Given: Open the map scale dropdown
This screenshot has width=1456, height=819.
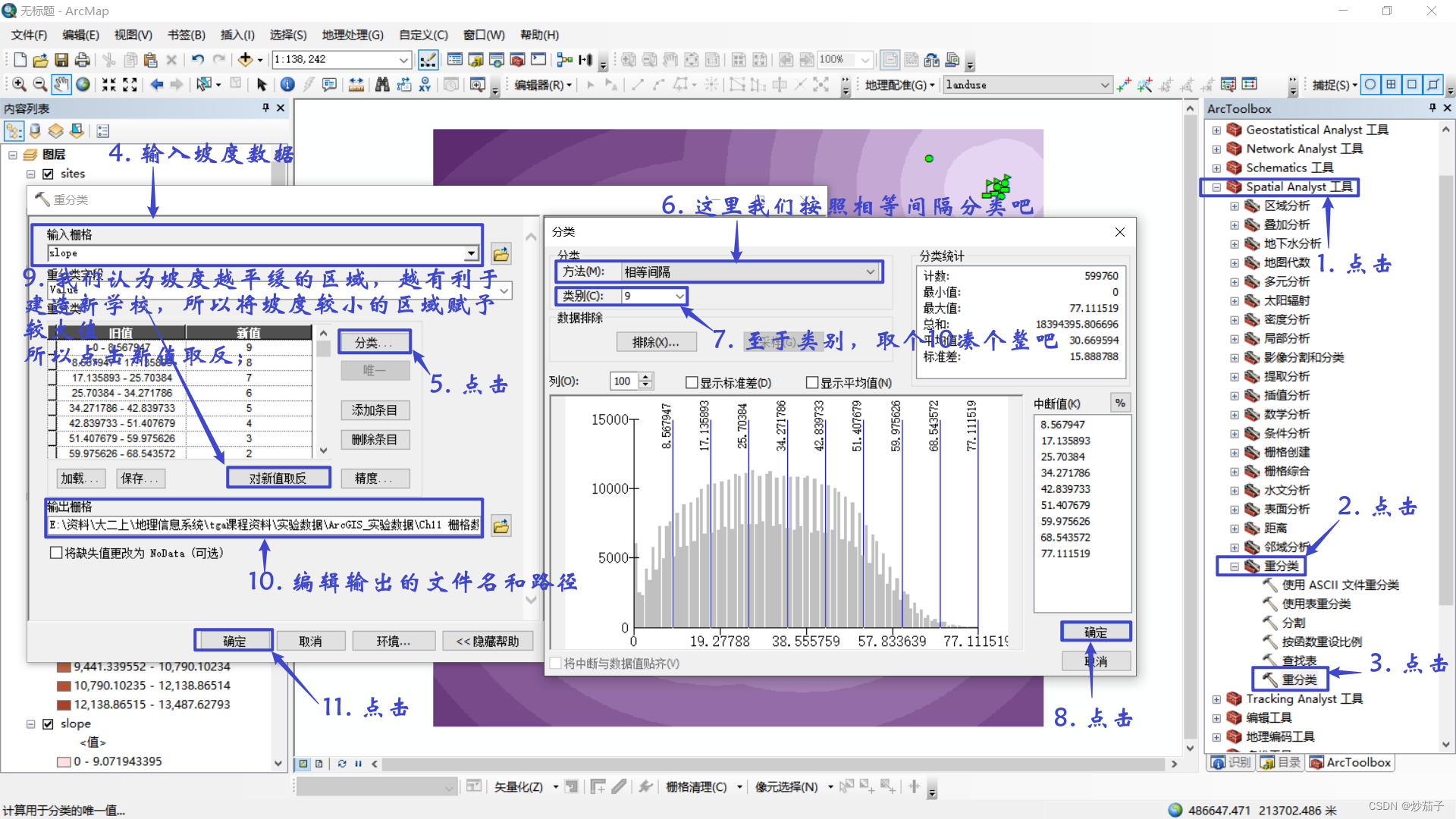Looking at the screenshot, I should 403,60.
